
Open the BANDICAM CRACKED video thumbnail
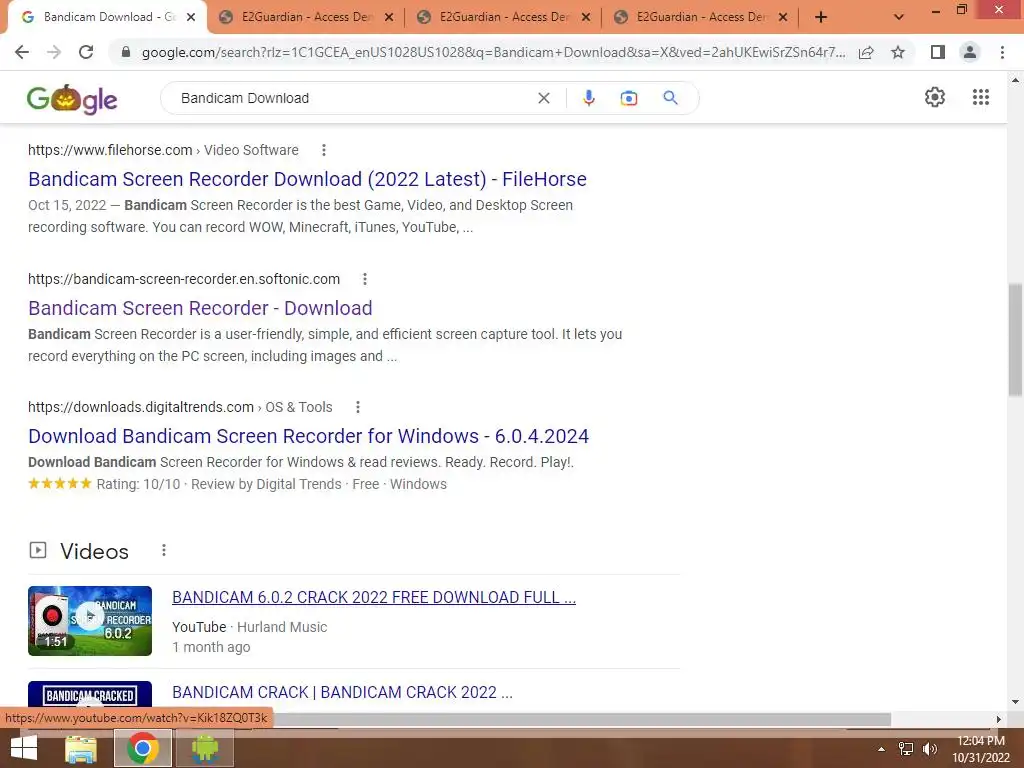90,694
